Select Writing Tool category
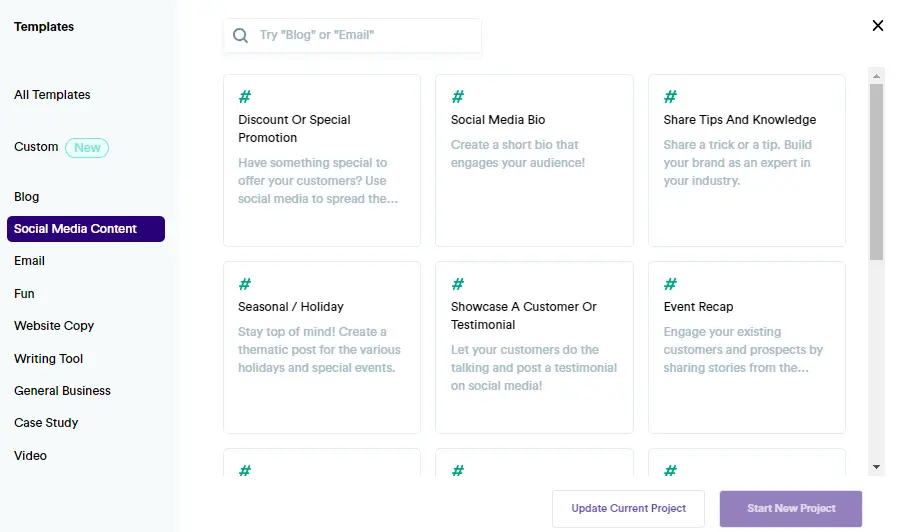This screenshot has height=532, width=899. [49, 358]
